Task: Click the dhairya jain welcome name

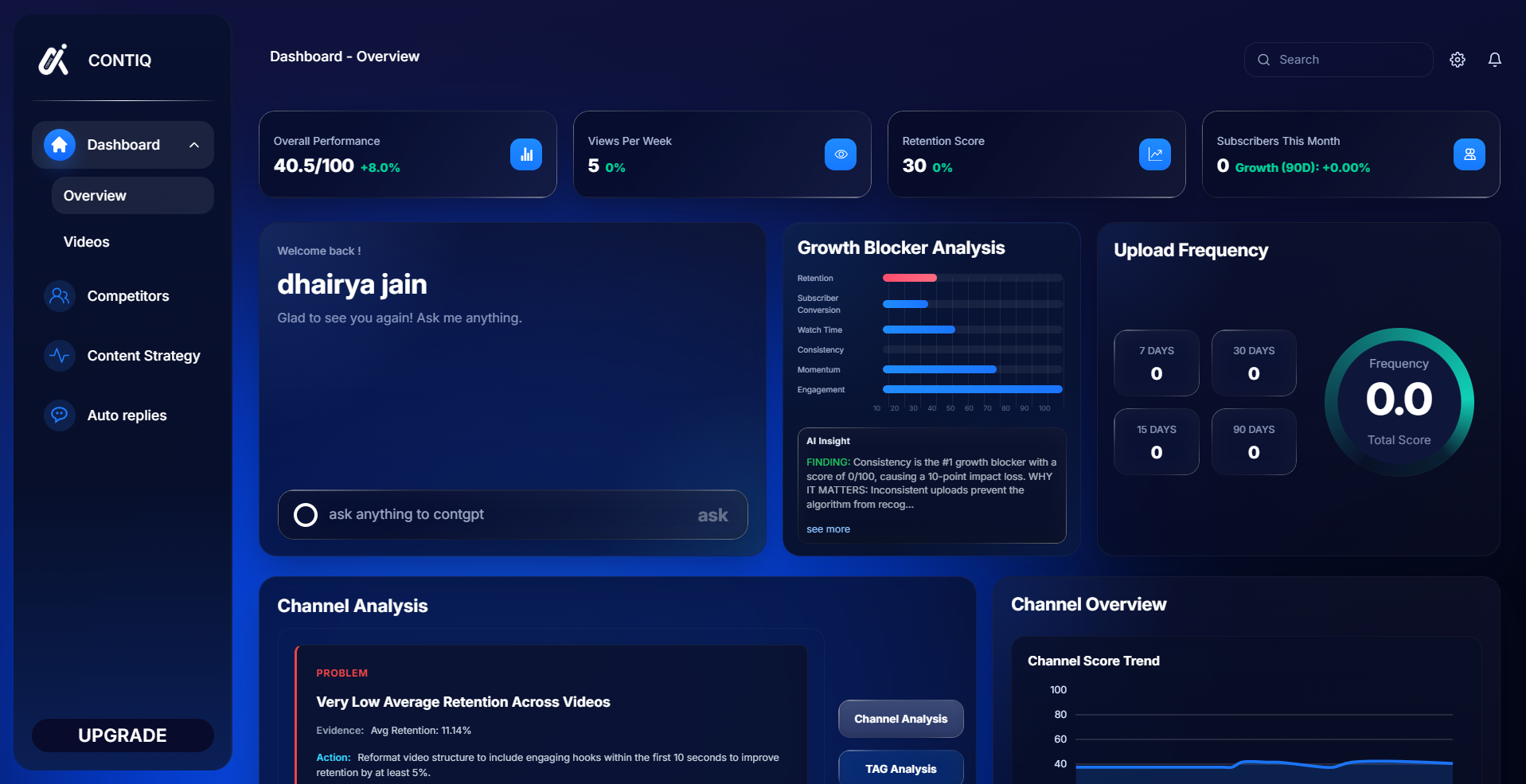Action: tap(352, 284)
